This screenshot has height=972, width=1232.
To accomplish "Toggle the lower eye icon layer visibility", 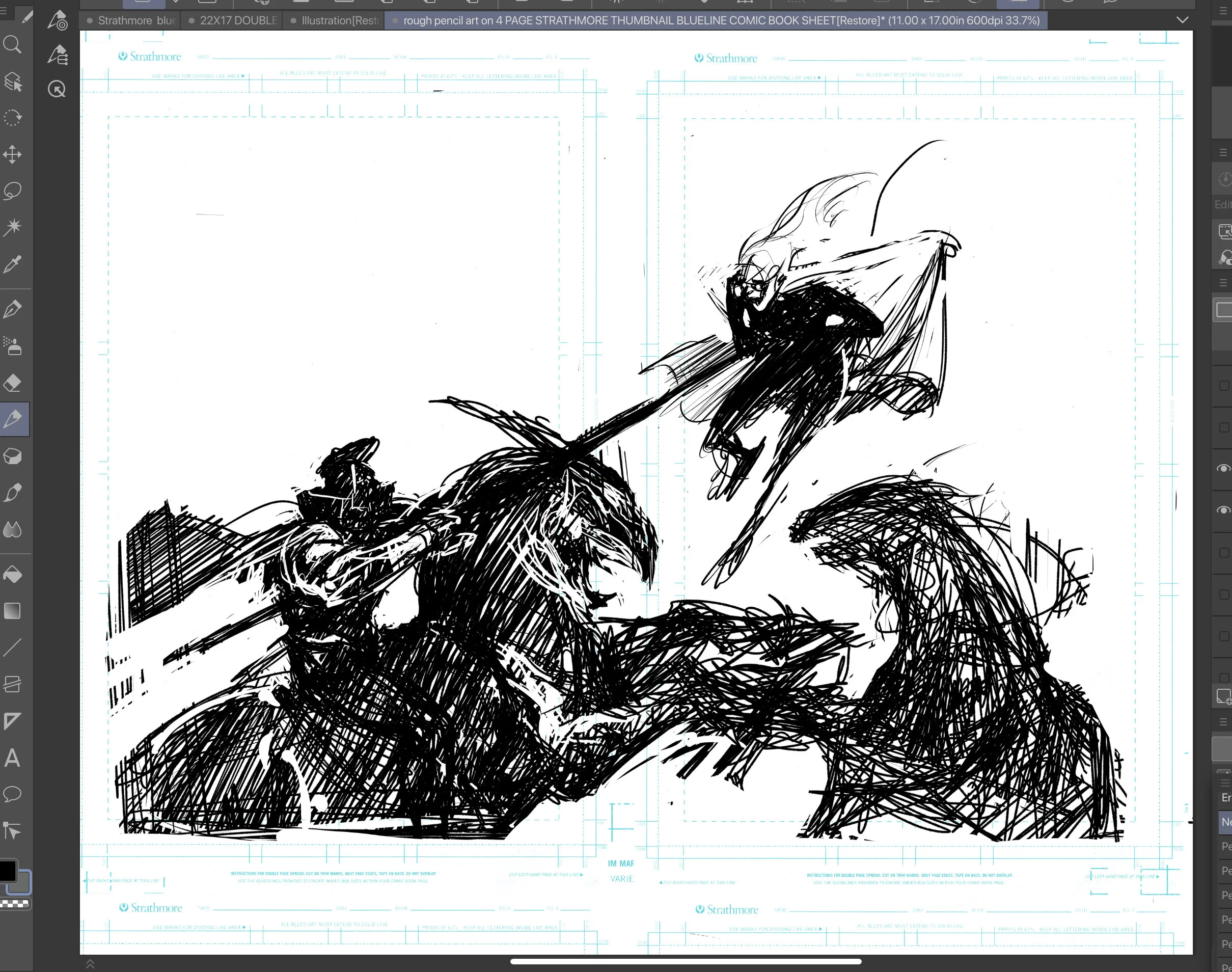I will coord(1223,510).
